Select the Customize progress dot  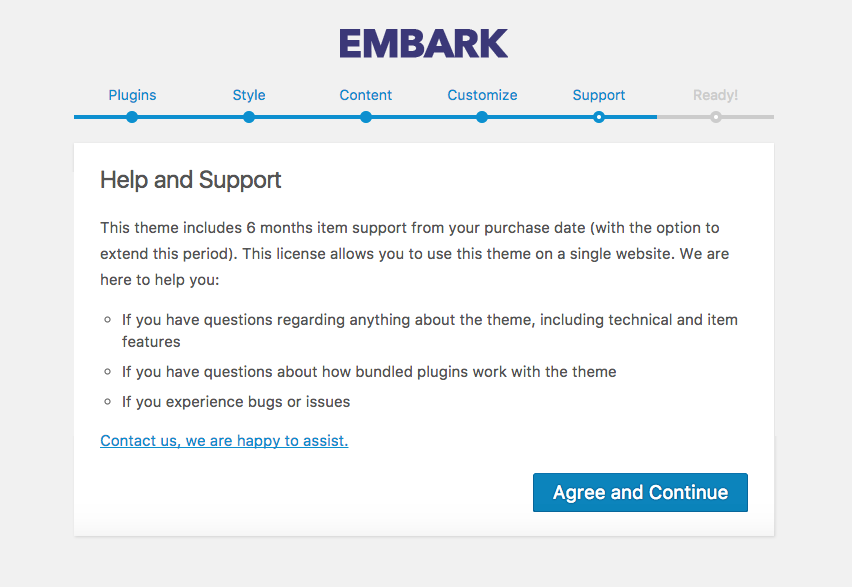(482, 117)
